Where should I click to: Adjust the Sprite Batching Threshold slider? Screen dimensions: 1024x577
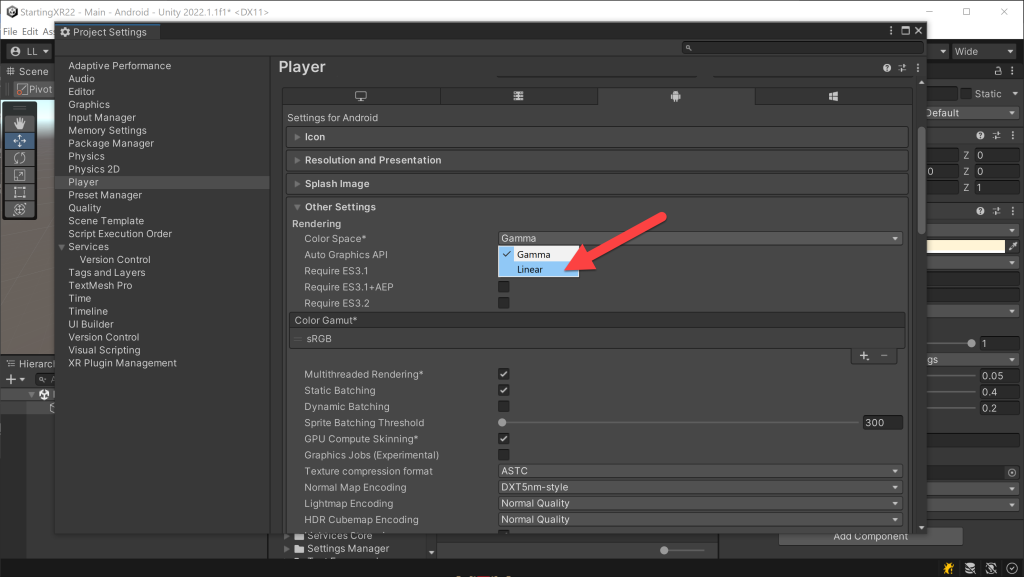679,423
